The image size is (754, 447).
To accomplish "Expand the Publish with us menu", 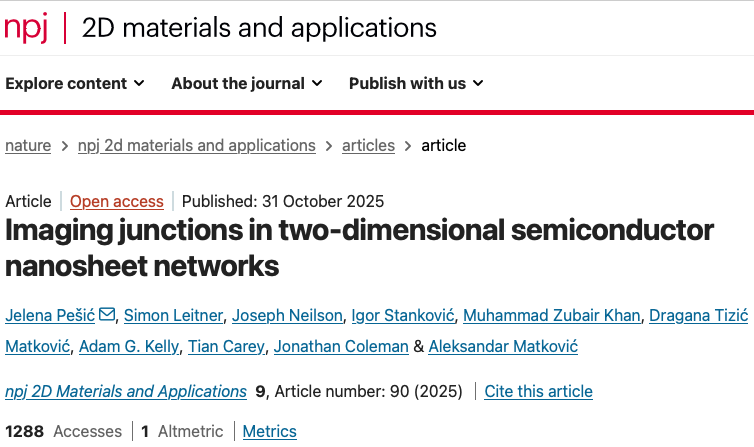I will pos(416,83).
